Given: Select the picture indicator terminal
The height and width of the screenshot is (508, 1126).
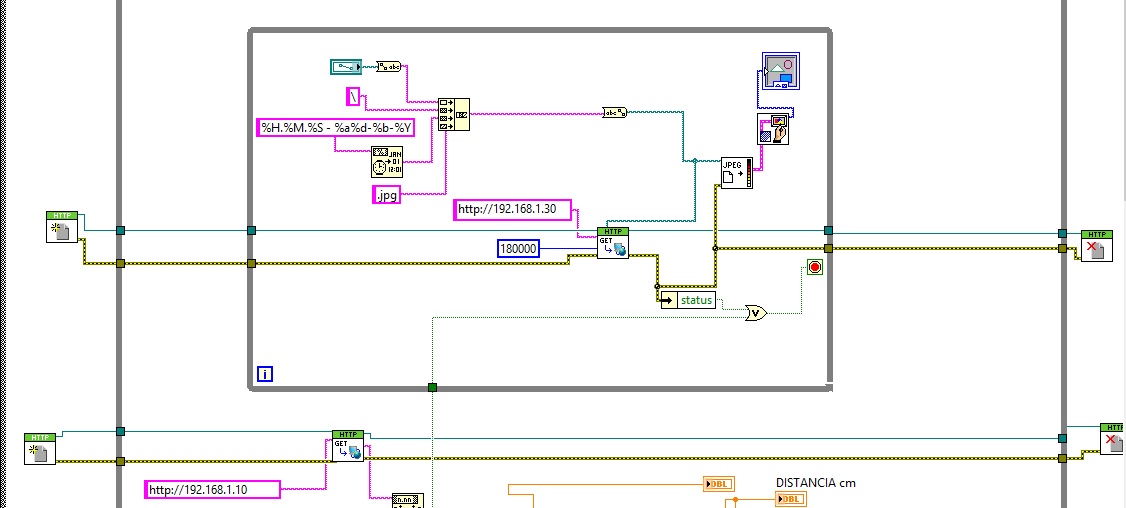Looking at the screenshot, I should pos(778,72).
